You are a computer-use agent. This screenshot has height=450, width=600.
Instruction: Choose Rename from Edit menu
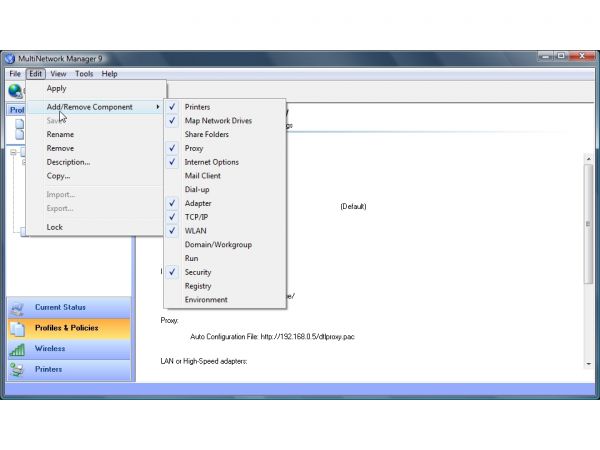(96, 134)
